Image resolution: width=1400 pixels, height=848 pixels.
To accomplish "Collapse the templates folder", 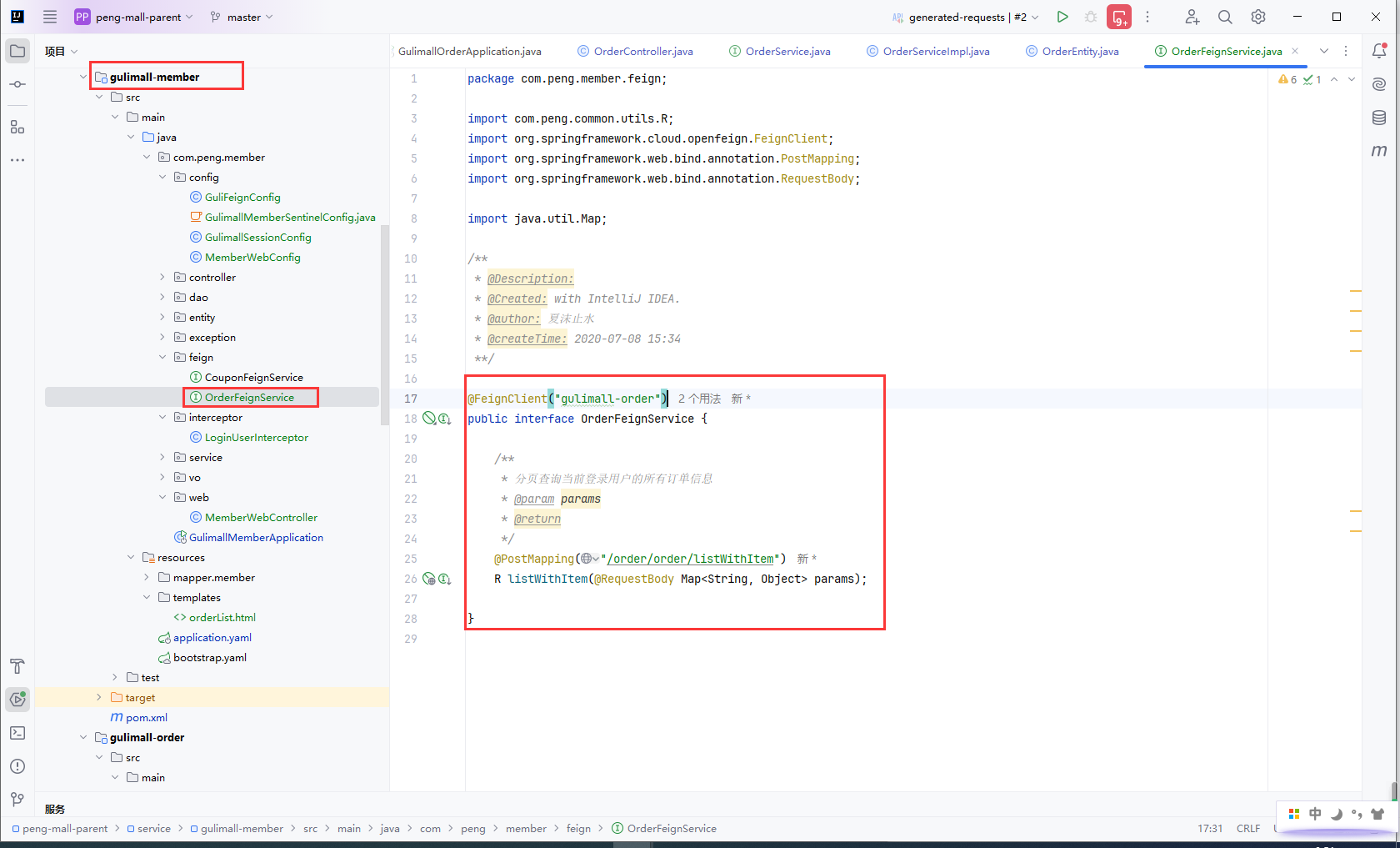I will (x=147, y=597).
